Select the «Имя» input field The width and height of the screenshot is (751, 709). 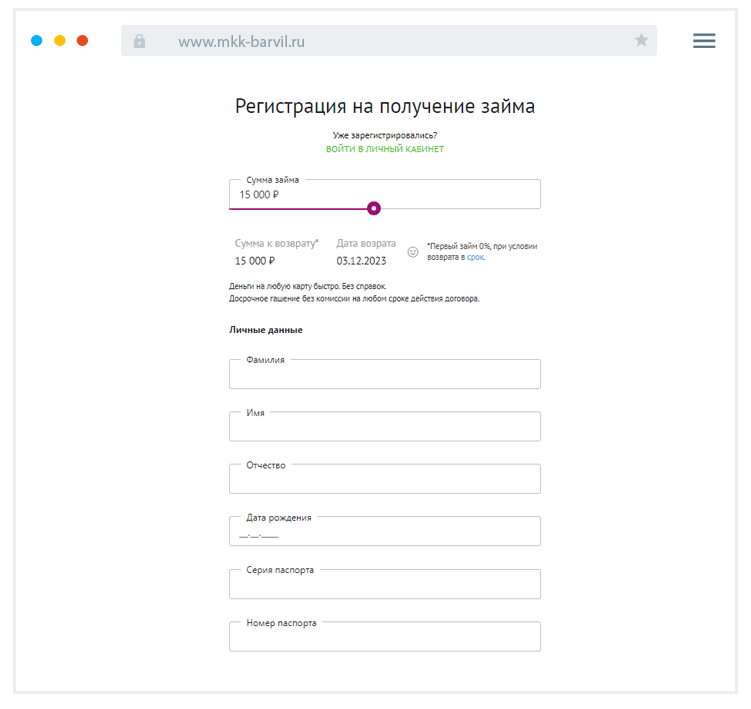(385, 428)
